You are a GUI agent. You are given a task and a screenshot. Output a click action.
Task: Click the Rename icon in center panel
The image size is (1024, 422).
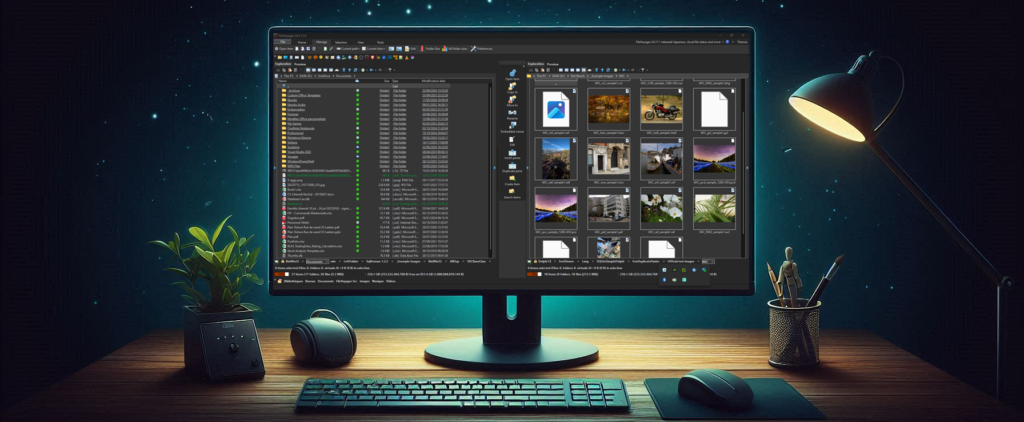512,112
